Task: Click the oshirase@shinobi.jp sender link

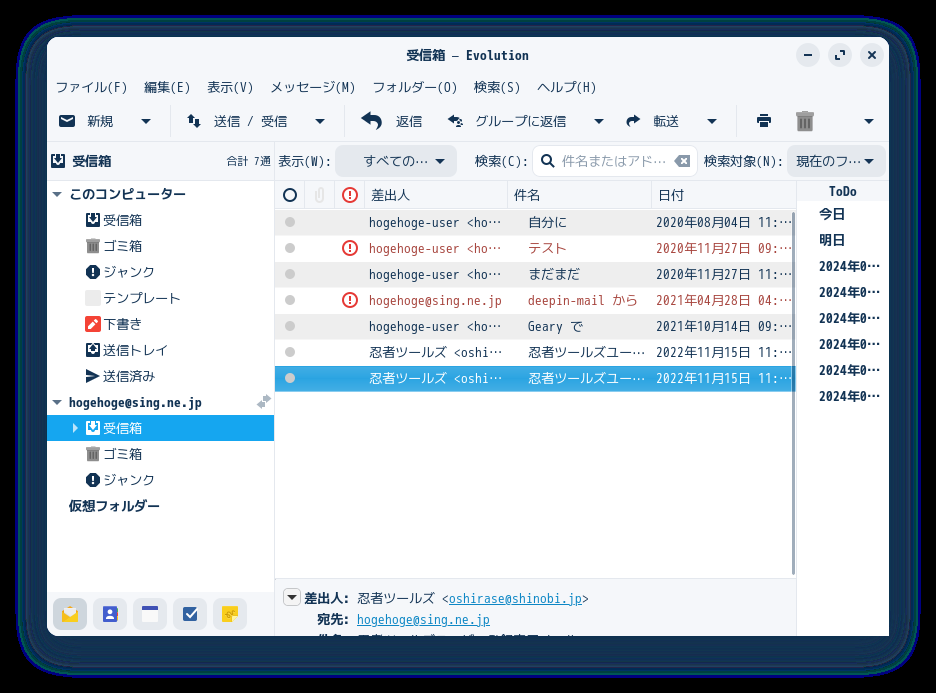Action: pyautogui.click(x=515, y=599)
